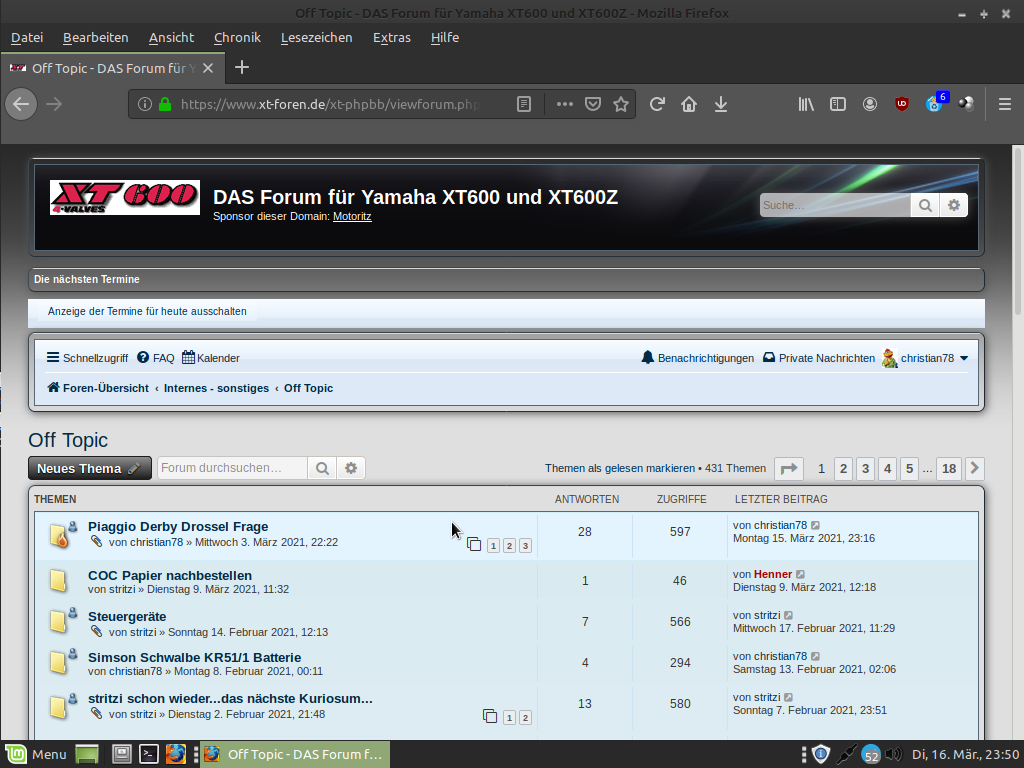The width and height of the screenshot is (1024, 768).
Task: Expand the christian78 user dropdown
Action: pyautogui.click(x=964, y=358)
